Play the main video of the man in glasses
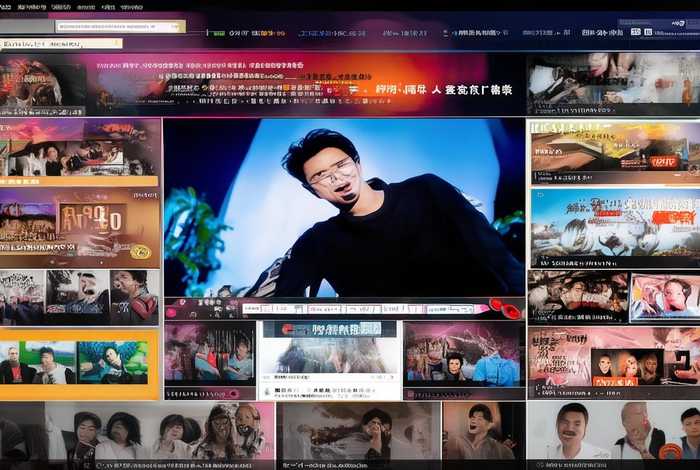This screenshot has width=700, height=470. (x=344, y=207)
